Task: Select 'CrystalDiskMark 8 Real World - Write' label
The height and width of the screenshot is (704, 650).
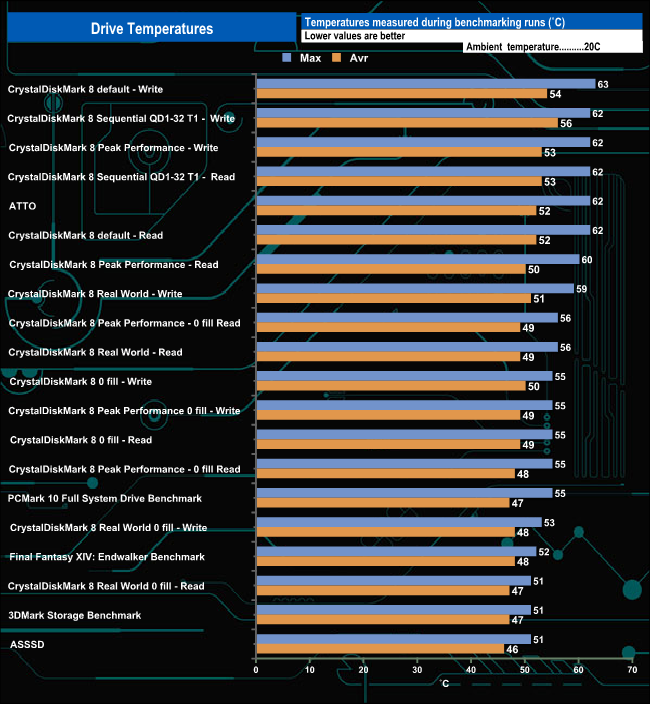Action: [95, 294]
